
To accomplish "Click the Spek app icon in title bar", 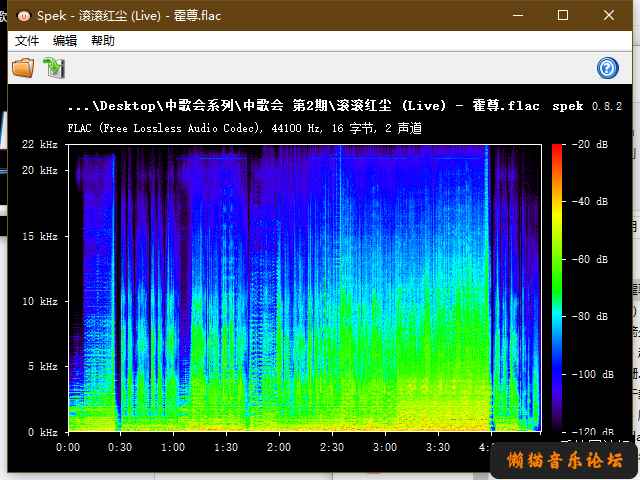I will [x=21, y=15].
